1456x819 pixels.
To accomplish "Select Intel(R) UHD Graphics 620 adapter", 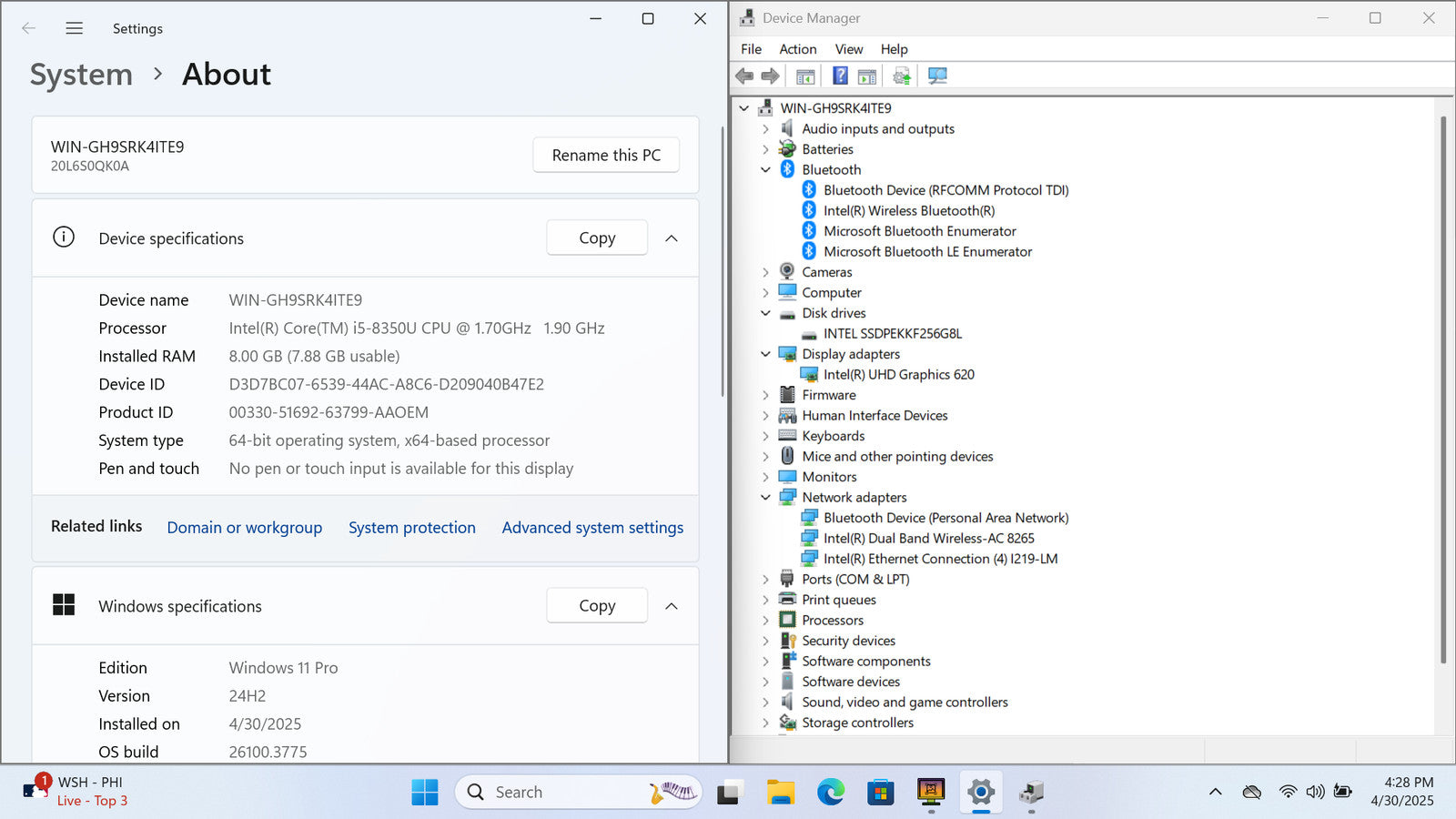I will click(899, 374).
